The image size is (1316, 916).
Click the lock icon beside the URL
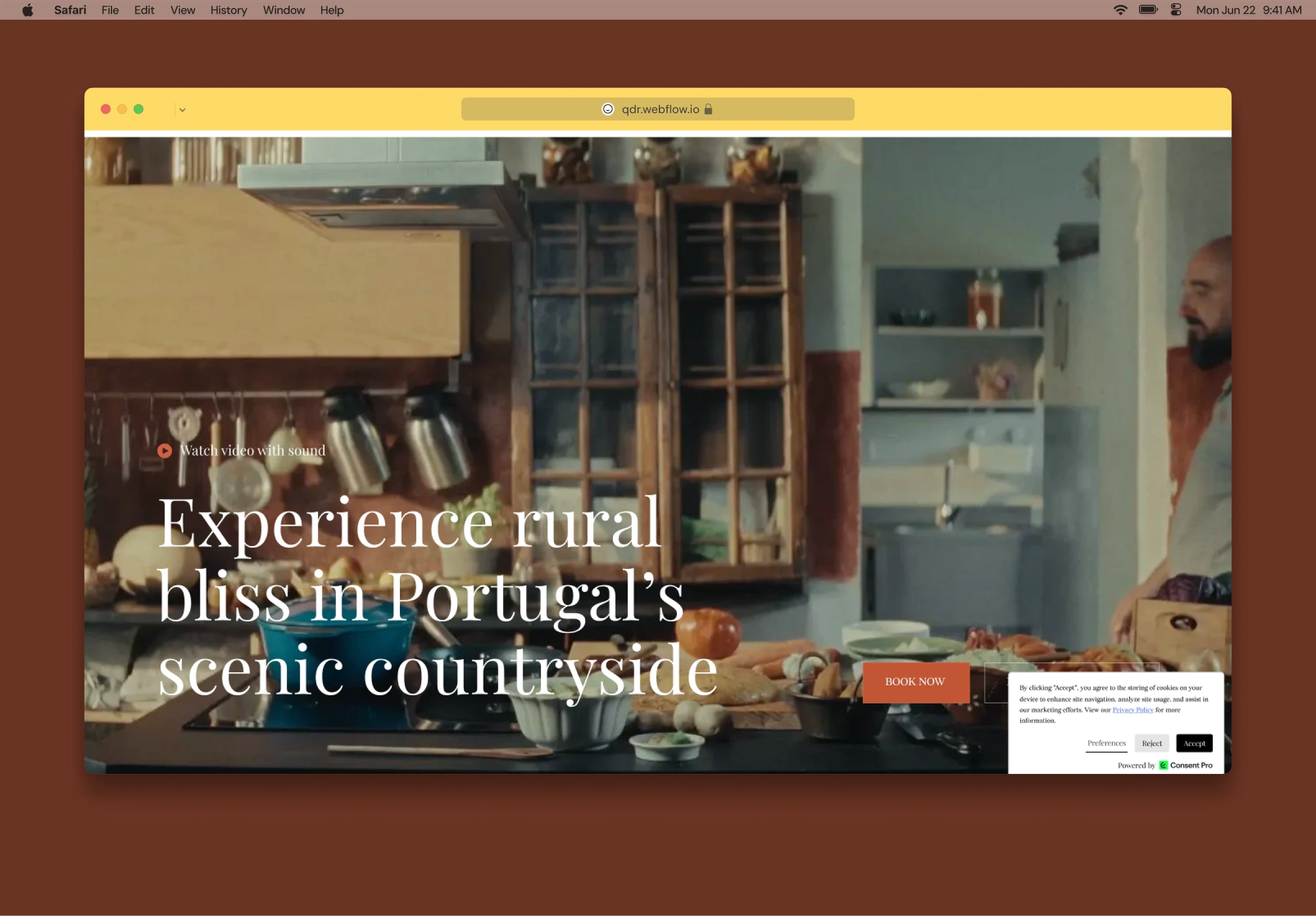tap(709, 109)
